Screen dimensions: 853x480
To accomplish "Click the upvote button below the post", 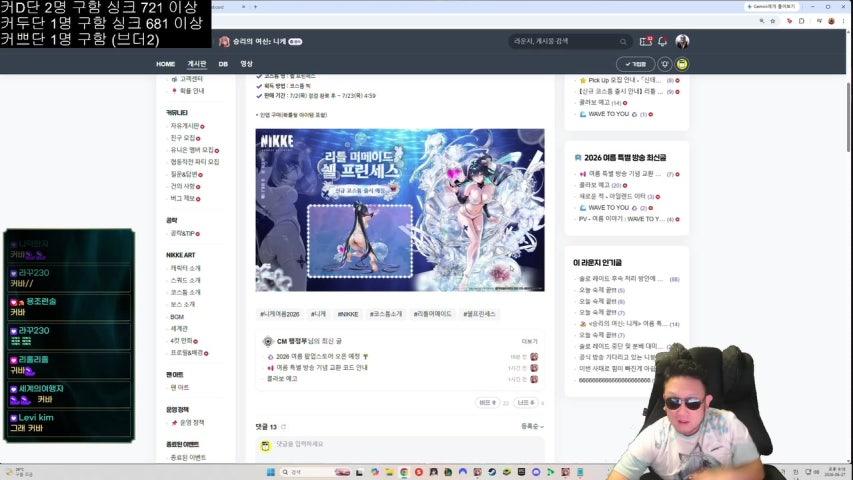I will coord(487,402).
